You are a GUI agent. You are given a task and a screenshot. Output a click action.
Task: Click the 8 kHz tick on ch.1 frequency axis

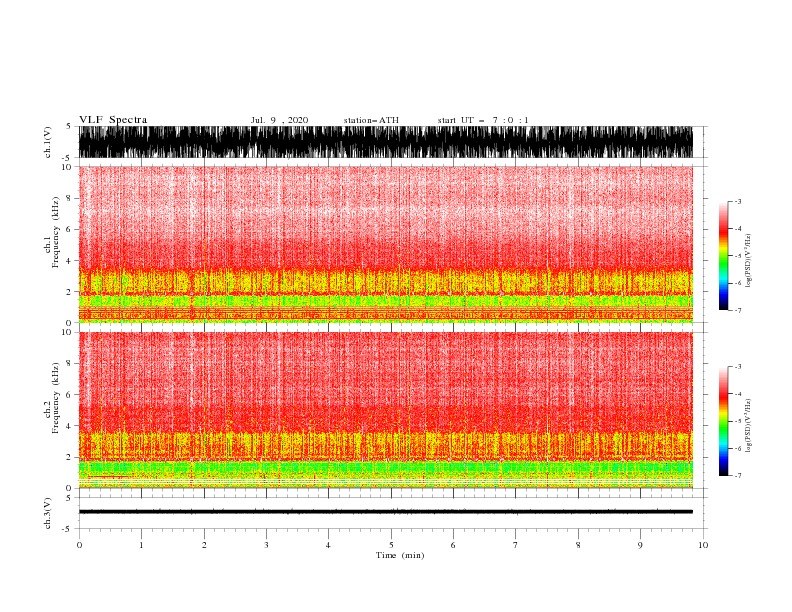69,198
